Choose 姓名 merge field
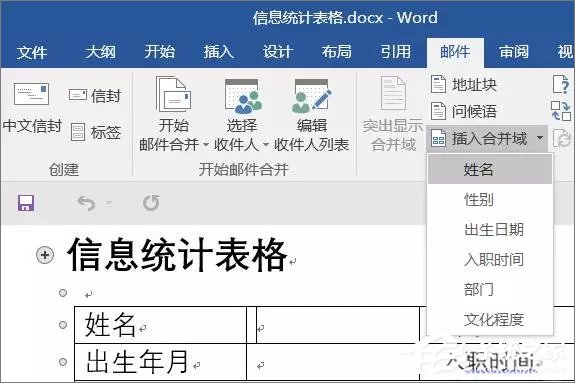The image size is (575, 383). pos(490,169)
